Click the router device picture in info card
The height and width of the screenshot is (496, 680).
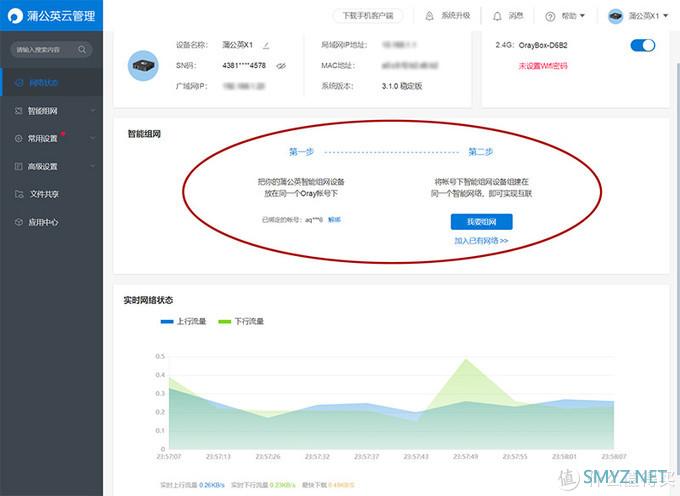click(143, 65)
